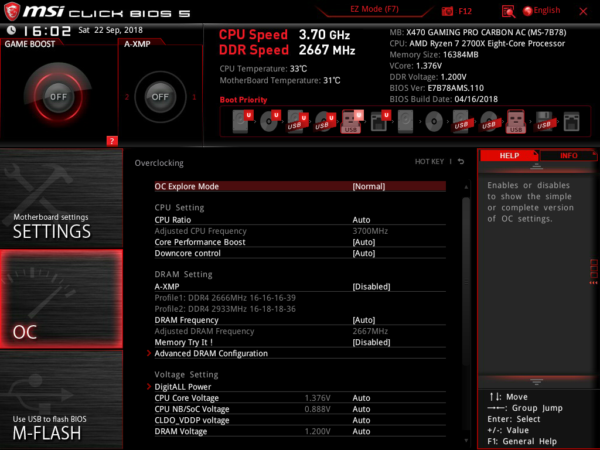
Task: Click the back arrow next to HOT KEY
Action: pos(461,161)
